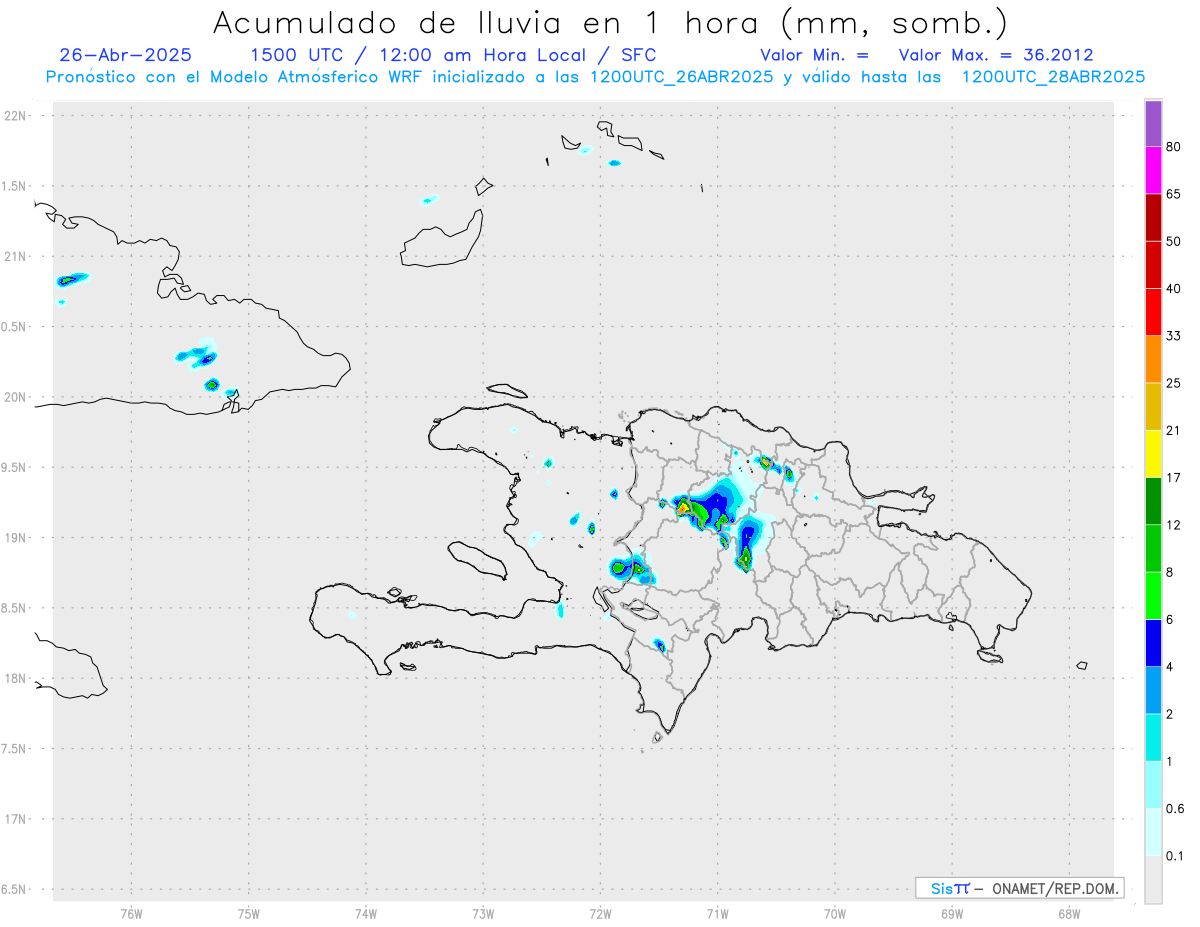Click the colorbar value '50'

pos(1174,241)
